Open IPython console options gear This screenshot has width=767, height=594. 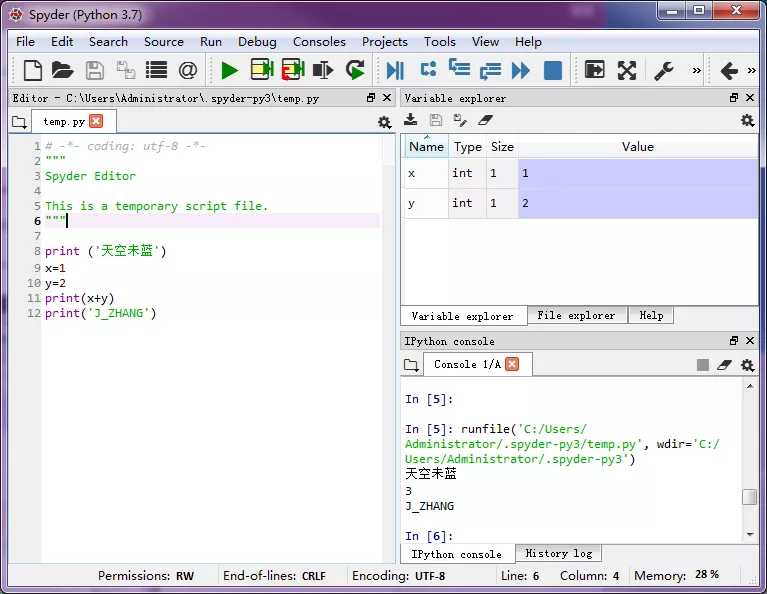pos(747,365)
